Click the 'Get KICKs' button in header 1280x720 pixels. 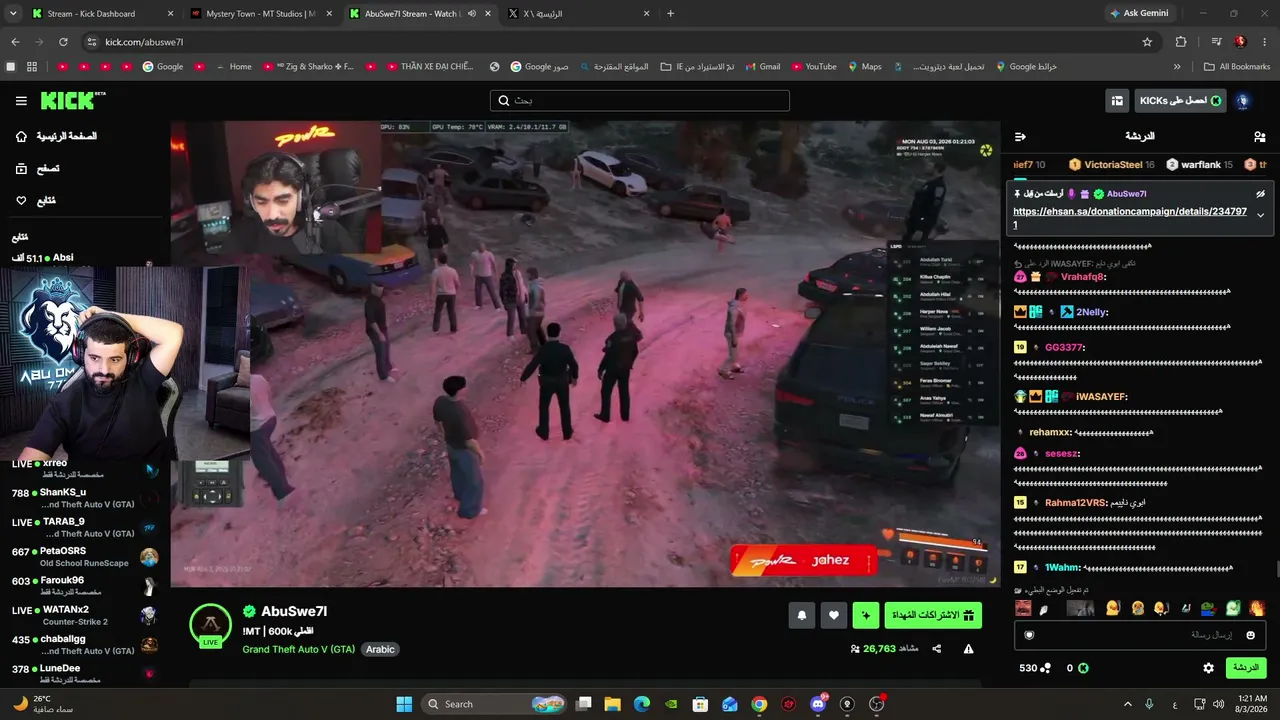pyautogui.click(x=1180, y=101)
